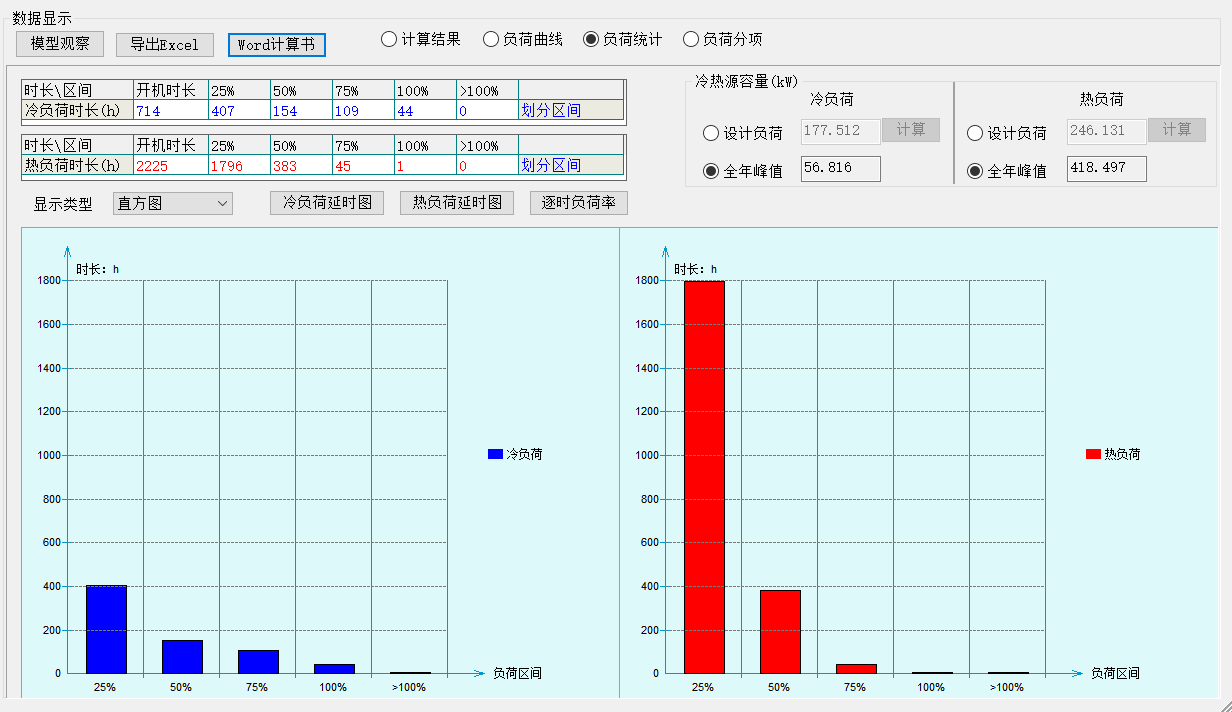This screenshot has width=1232, height=712.
Task: Click the blue 冷负荷 legend swatch
Action: pyautogui.click(x=495, y=454)
